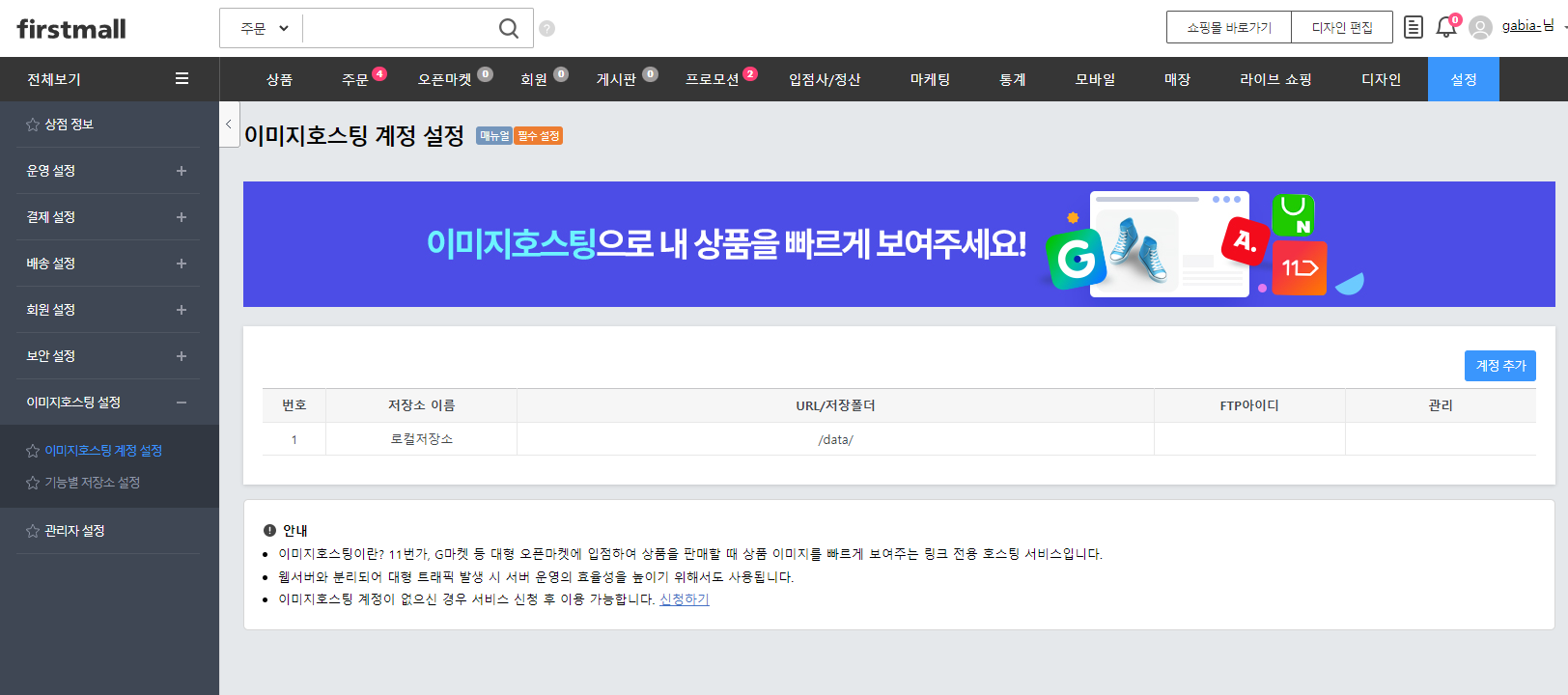The width and height of the screenshot is (1568, 695).
Task: Toggle favorite star for 이미지호스팅 계정 설정
Action: pos(33,451)
